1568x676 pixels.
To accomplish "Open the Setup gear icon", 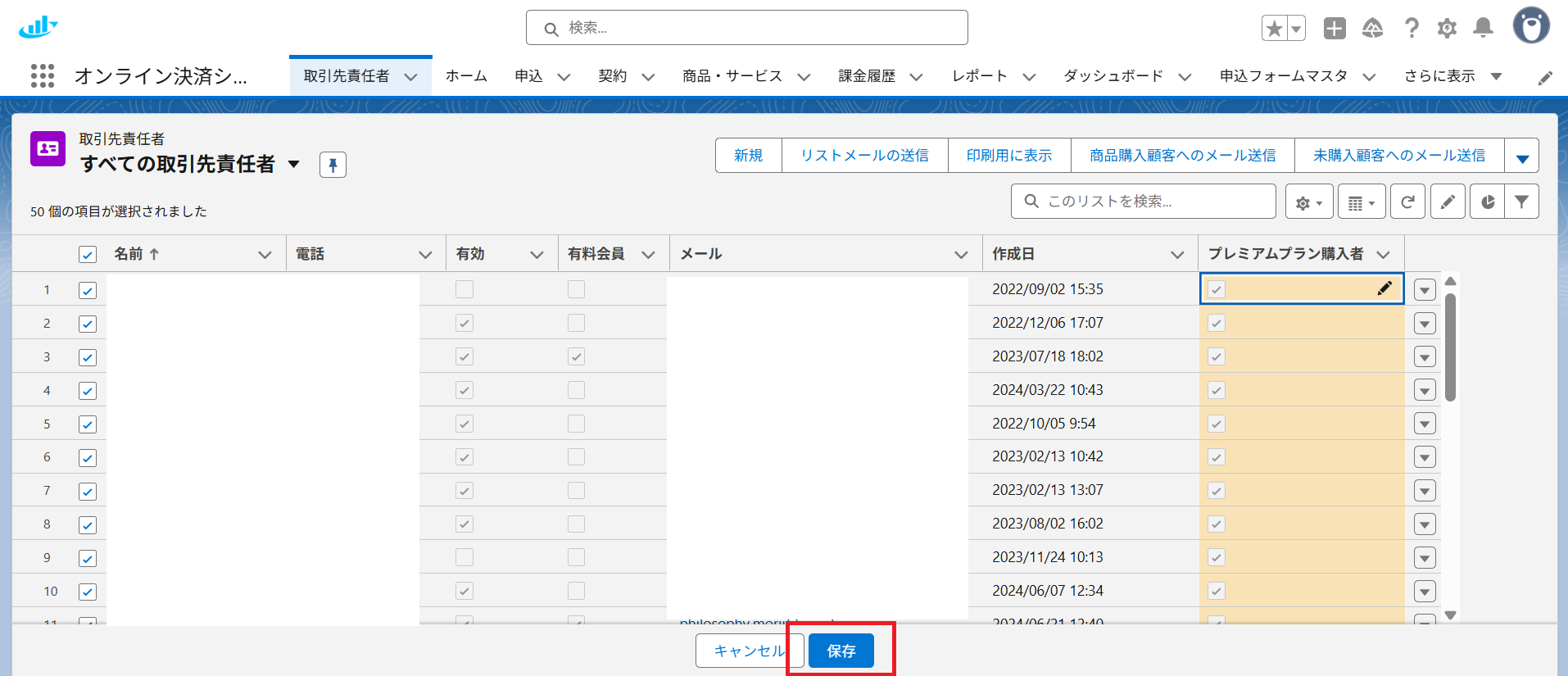I will point(1447,29).
